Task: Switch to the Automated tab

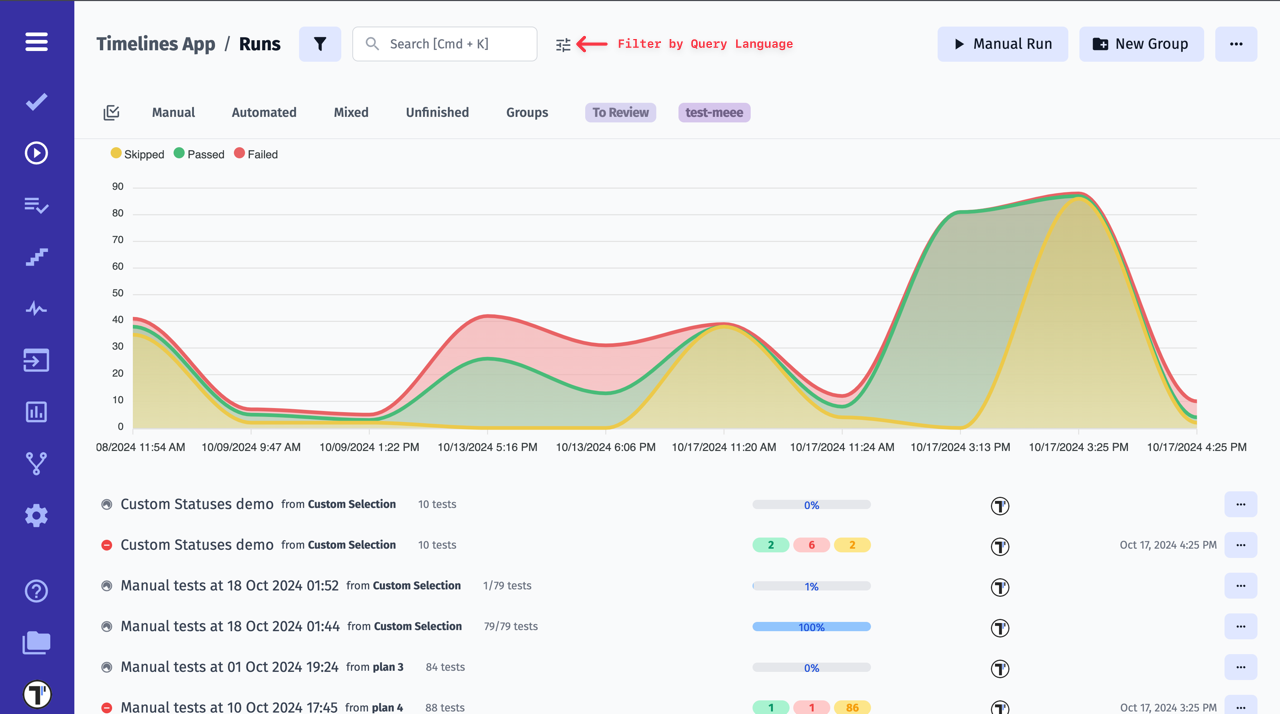Action: (264, 113)
